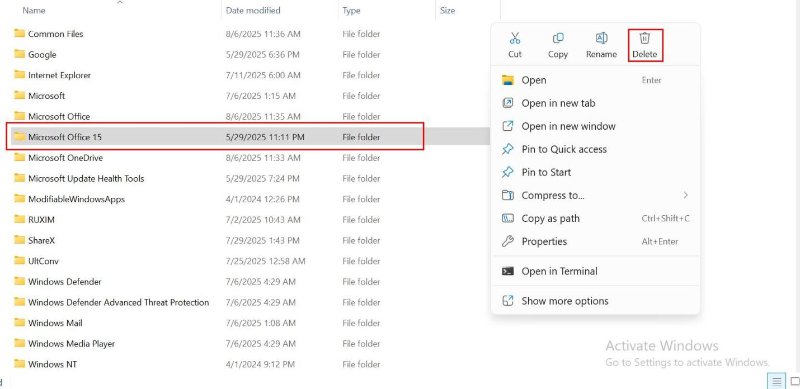Select Windows Defender Advanced Threat Protection folder
This screenshot has width=800, height=389.
click(x=118, y=302)
